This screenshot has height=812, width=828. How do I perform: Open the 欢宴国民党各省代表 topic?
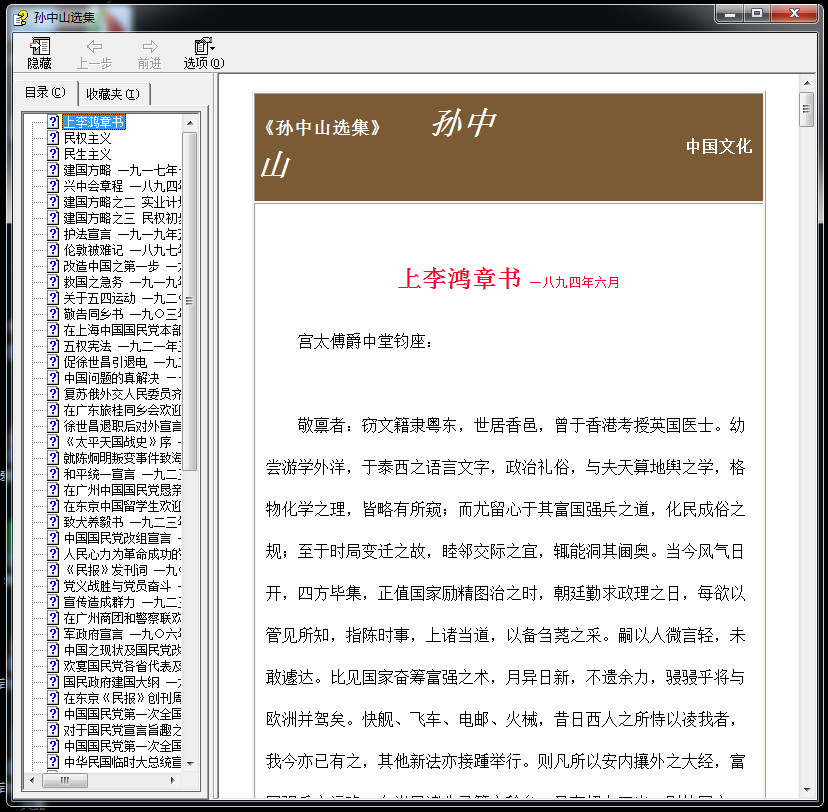pyautogui.click(x=122, y=666)
